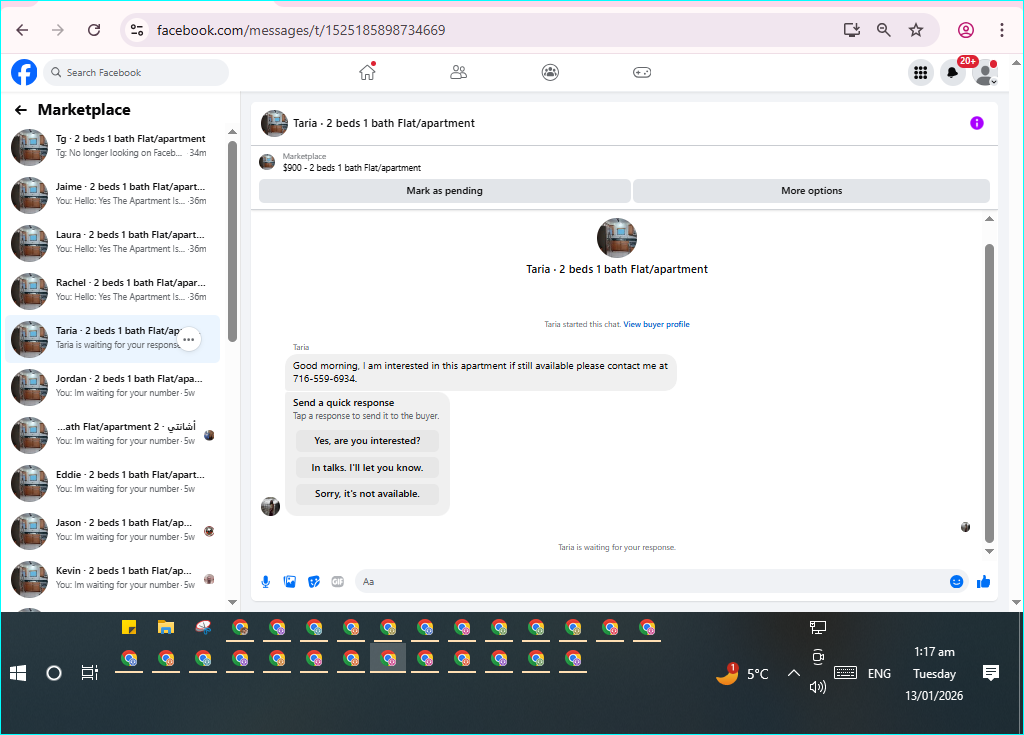Click the Mark as pending button
Screen dimensions: 1024x735
[445, 191]
